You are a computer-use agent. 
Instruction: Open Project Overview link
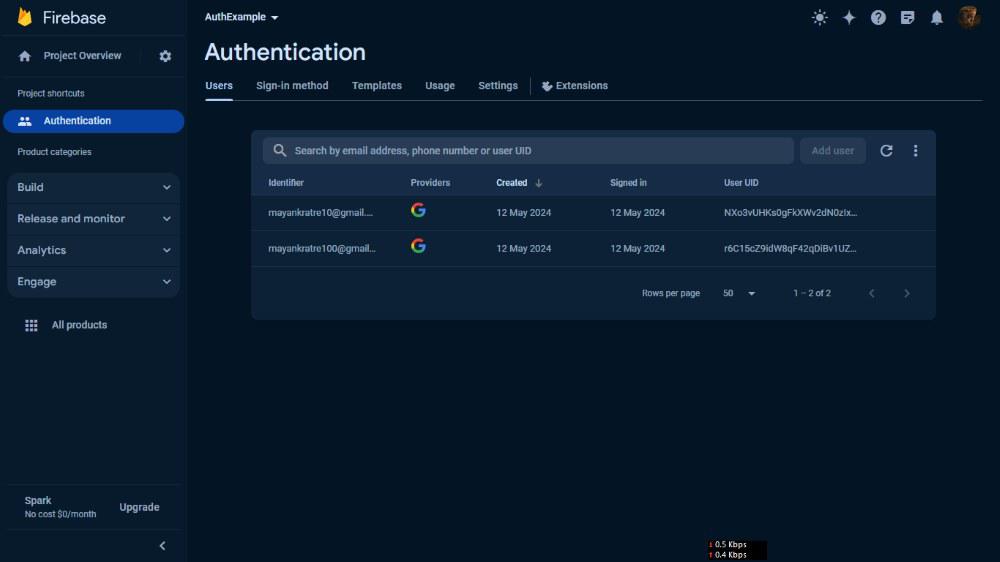[82, 56]
